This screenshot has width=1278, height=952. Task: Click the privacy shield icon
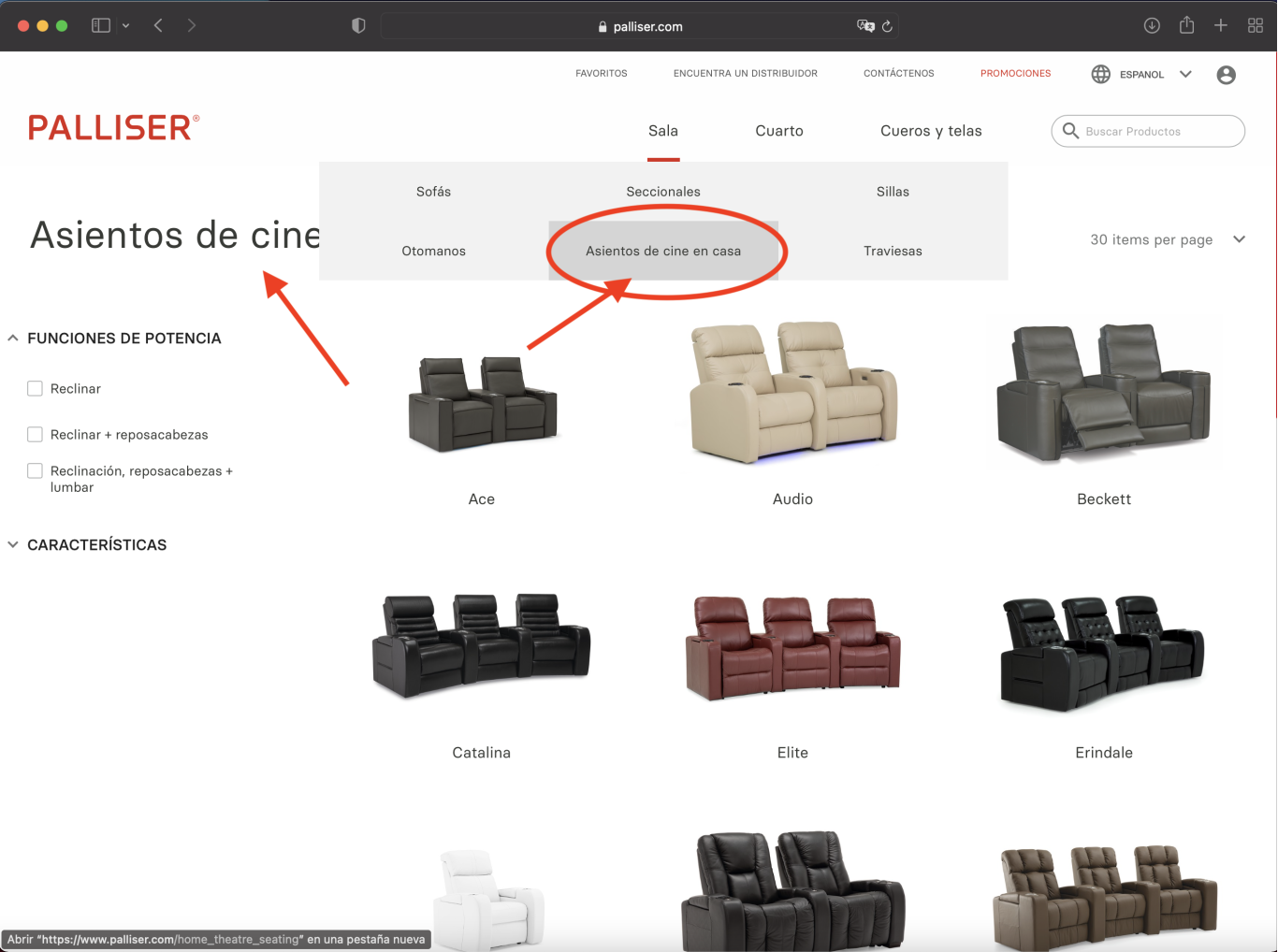[358, 26]
